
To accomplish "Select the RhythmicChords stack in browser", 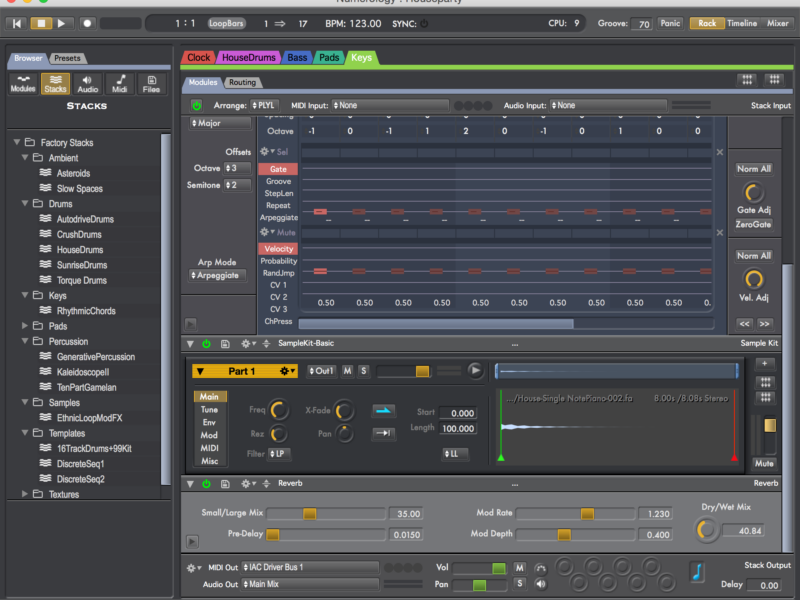I will [x=86, y=311].
